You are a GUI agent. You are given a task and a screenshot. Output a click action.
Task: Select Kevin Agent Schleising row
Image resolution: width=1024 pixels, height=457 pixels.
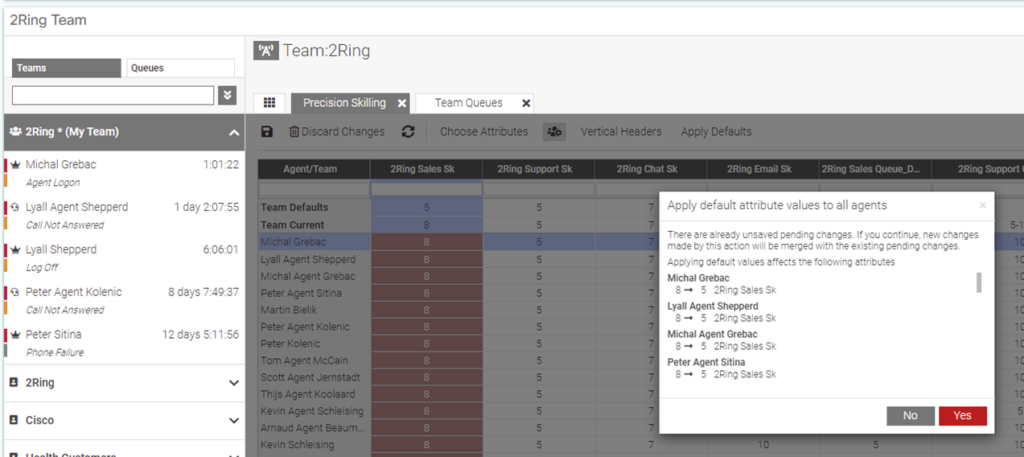(312, 411)
